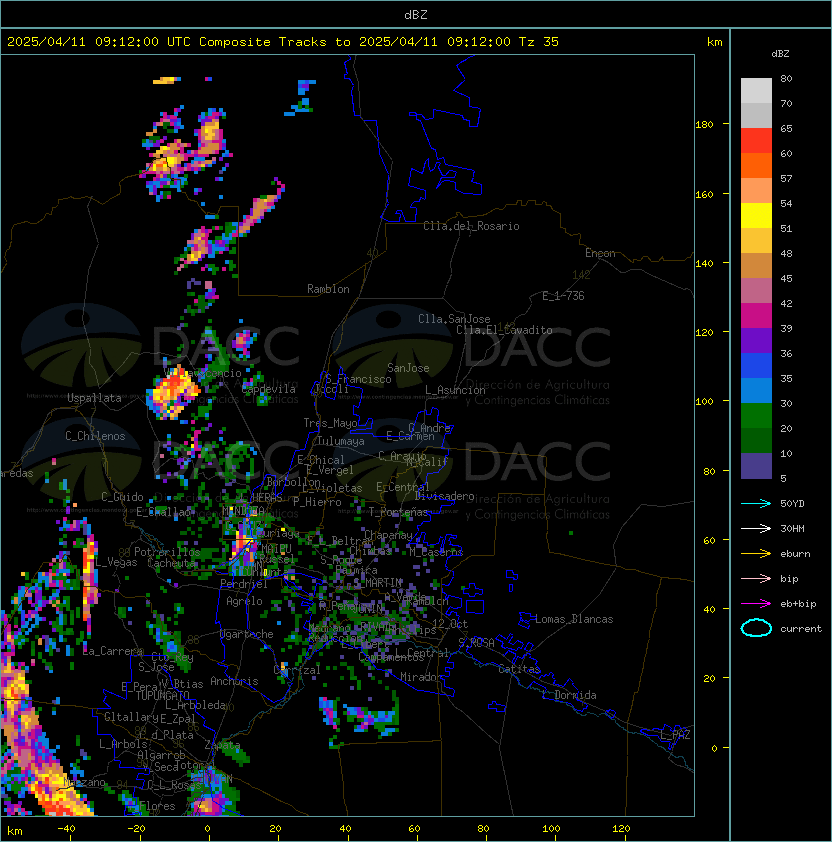
Task: Click the 'Ramblon' place label
Action: 328,289
